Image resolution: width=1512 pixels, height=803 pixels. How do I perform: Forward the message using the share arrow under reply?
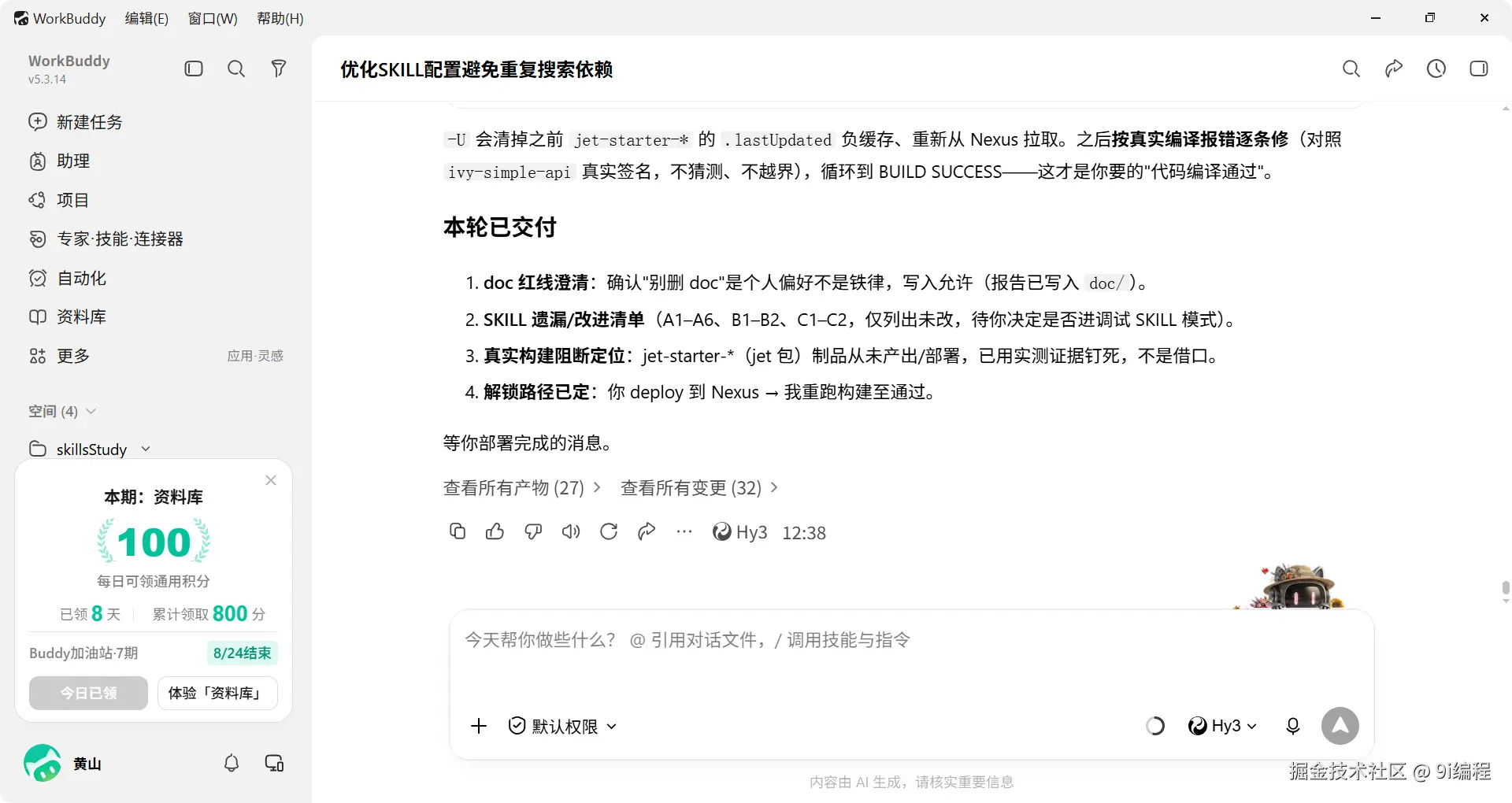(647, 531)
